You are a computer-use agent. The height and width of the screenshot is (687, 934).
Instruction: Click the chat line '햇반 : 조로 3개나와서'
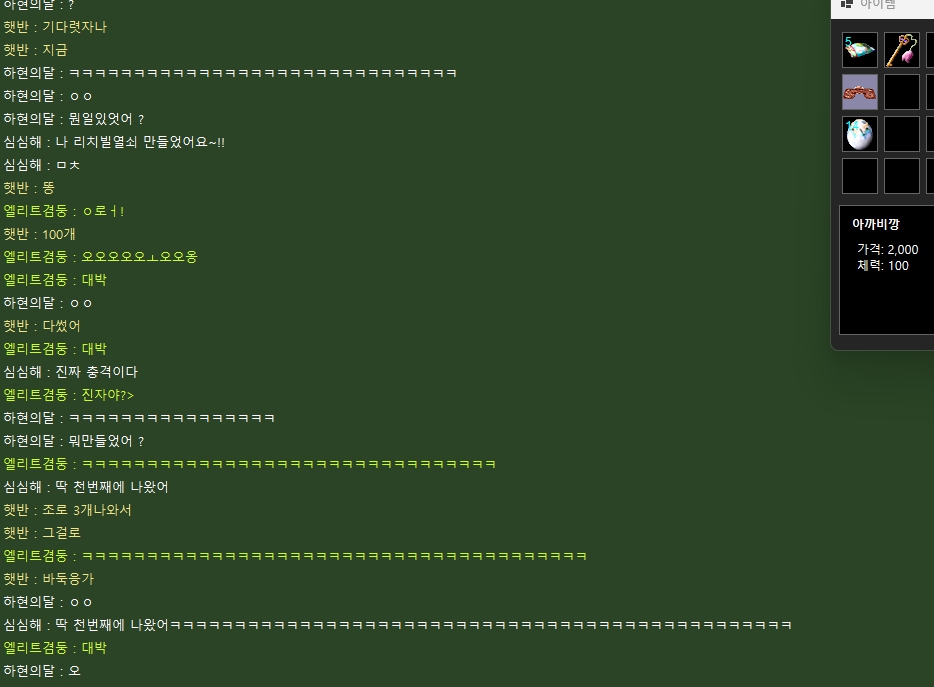(68, 510)
